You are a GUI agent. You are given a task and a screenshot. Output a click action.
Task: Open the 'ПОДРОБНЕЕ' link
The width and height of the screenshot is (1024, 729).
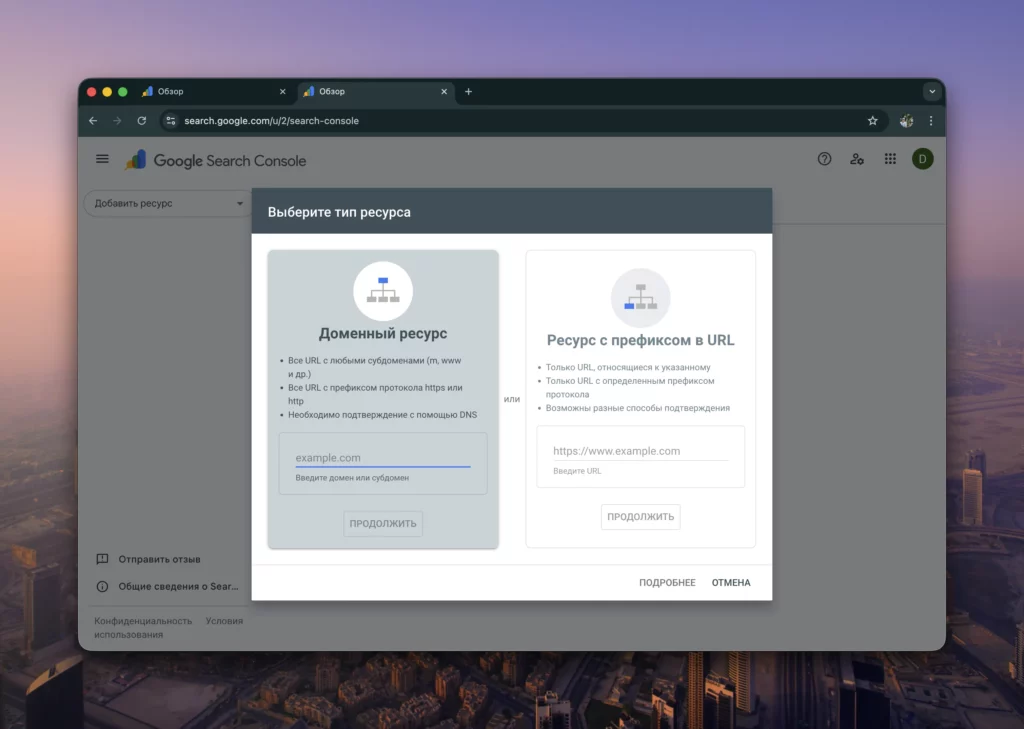667,583
